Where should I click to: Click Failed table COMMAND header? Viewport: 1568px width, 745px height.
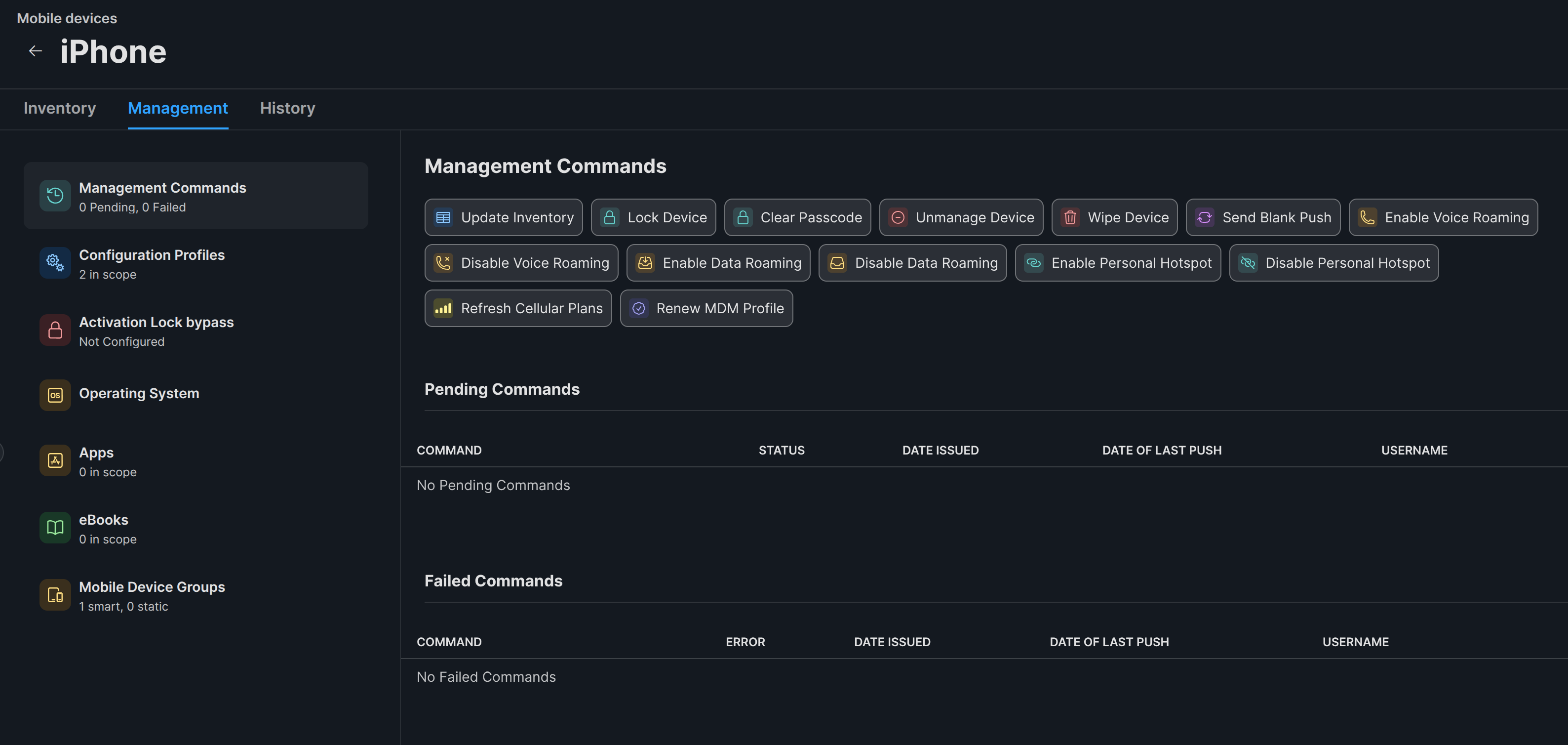pos(449,642)
